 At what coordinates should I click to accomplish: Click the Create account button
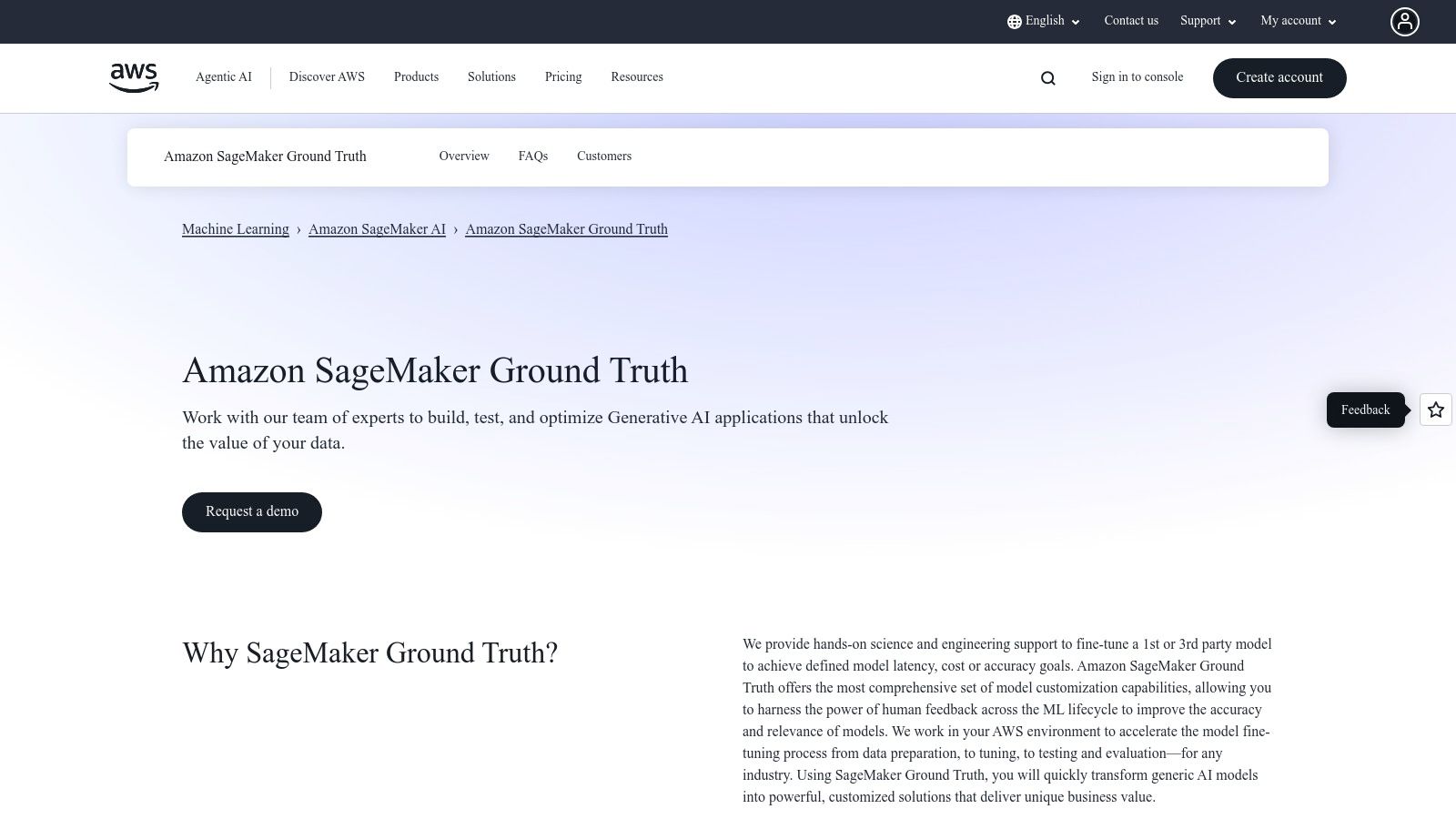coord(1279,78)
